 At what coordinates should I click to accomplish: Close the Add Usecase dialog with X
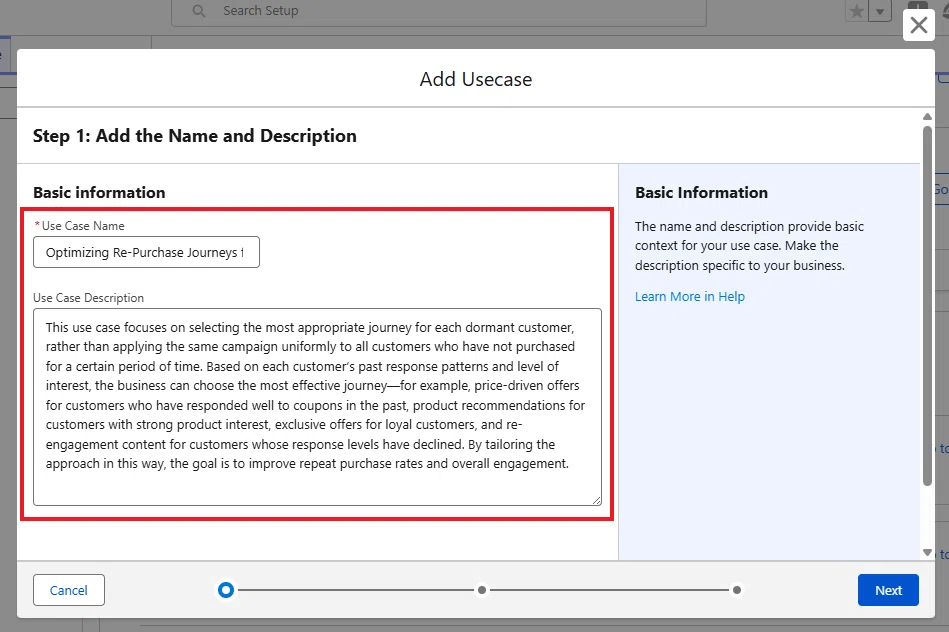(x=918, y=25)
